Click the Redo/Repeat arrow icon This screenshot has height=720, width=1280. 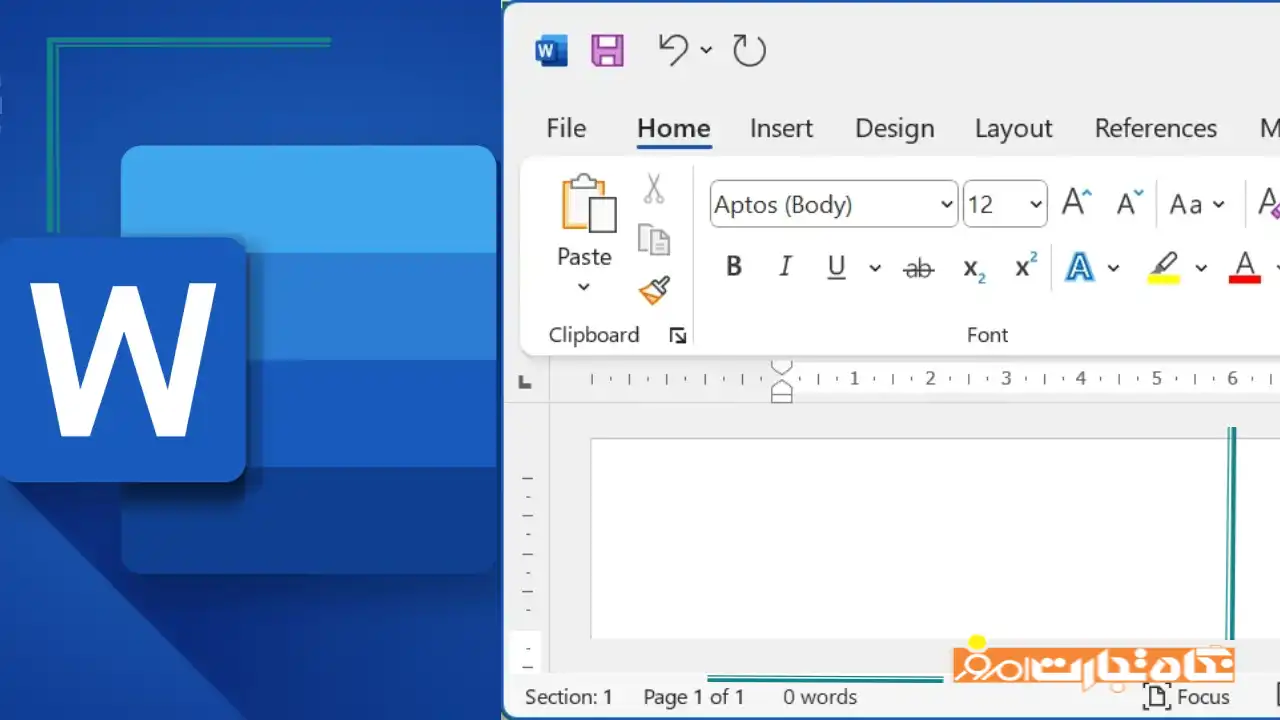[x=749, y=50]
